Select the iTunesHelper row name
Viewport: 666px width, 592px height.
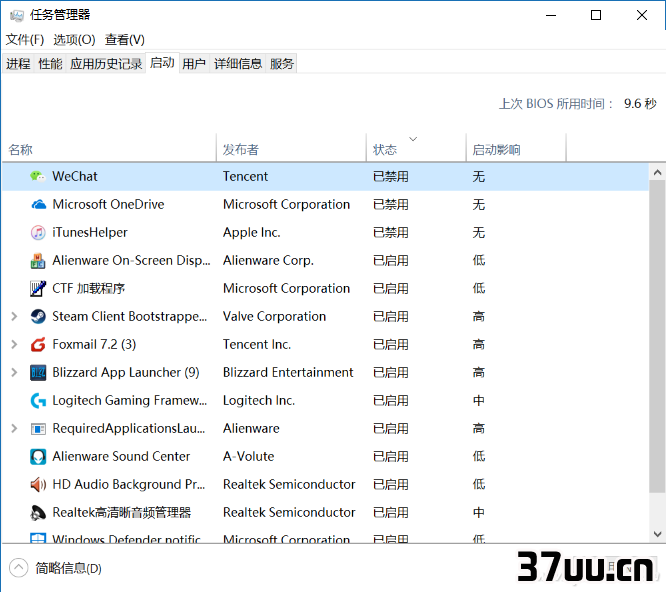pyautogui.click(x=90, y=232)
